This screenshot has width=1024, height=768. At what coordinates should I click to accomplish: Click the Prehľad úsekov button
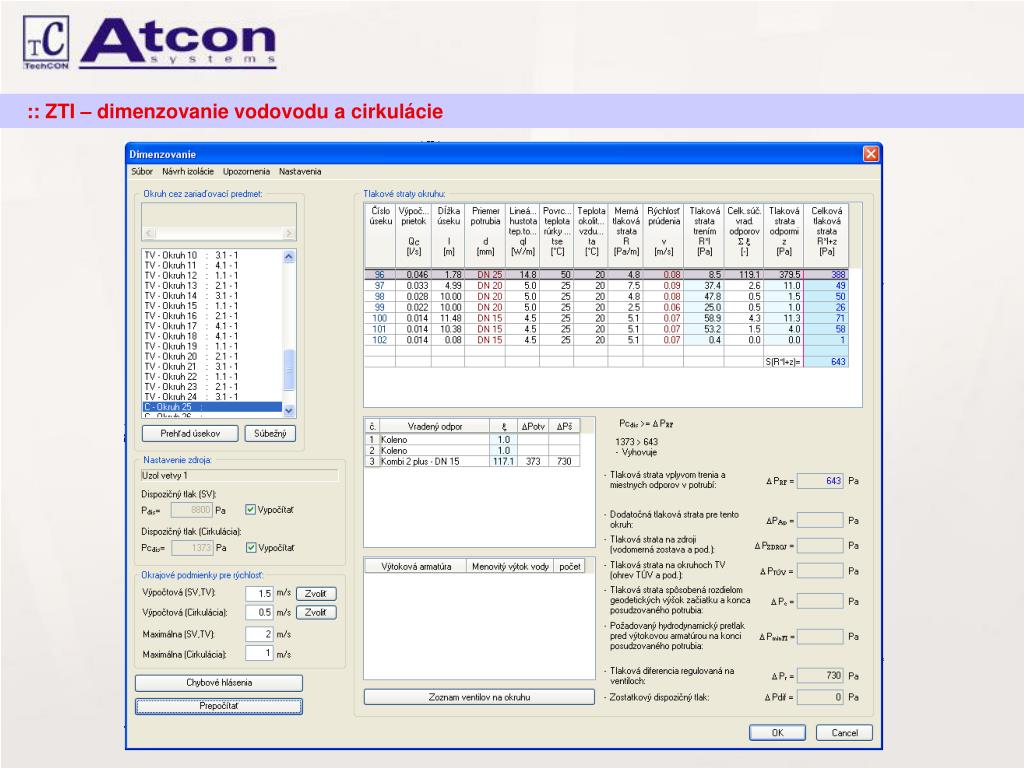tap(189, 433)
